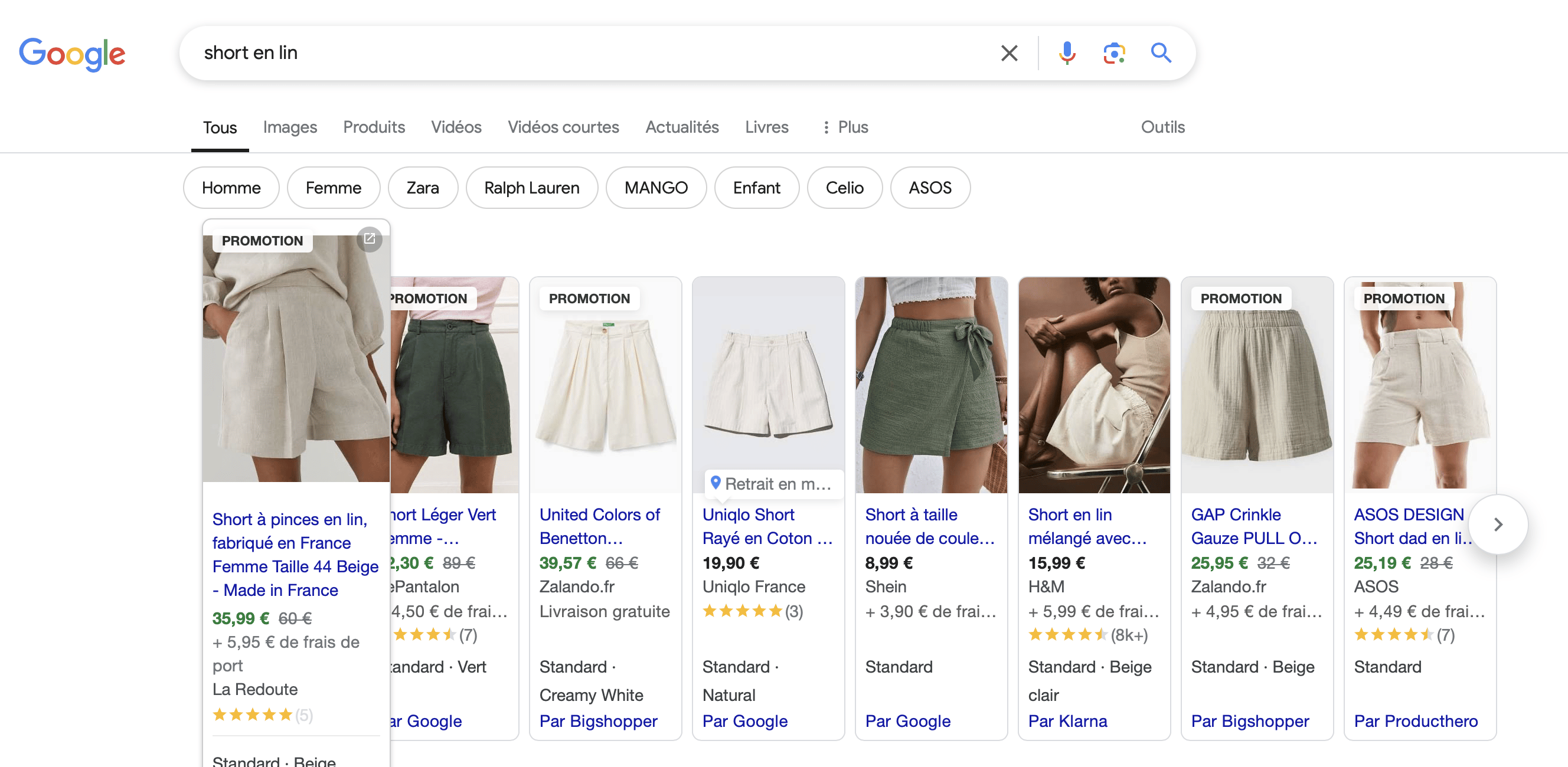Screen dimensions: 1568x767
Task: Select the Enfant filter chip
Action: (x=756, y=188)
